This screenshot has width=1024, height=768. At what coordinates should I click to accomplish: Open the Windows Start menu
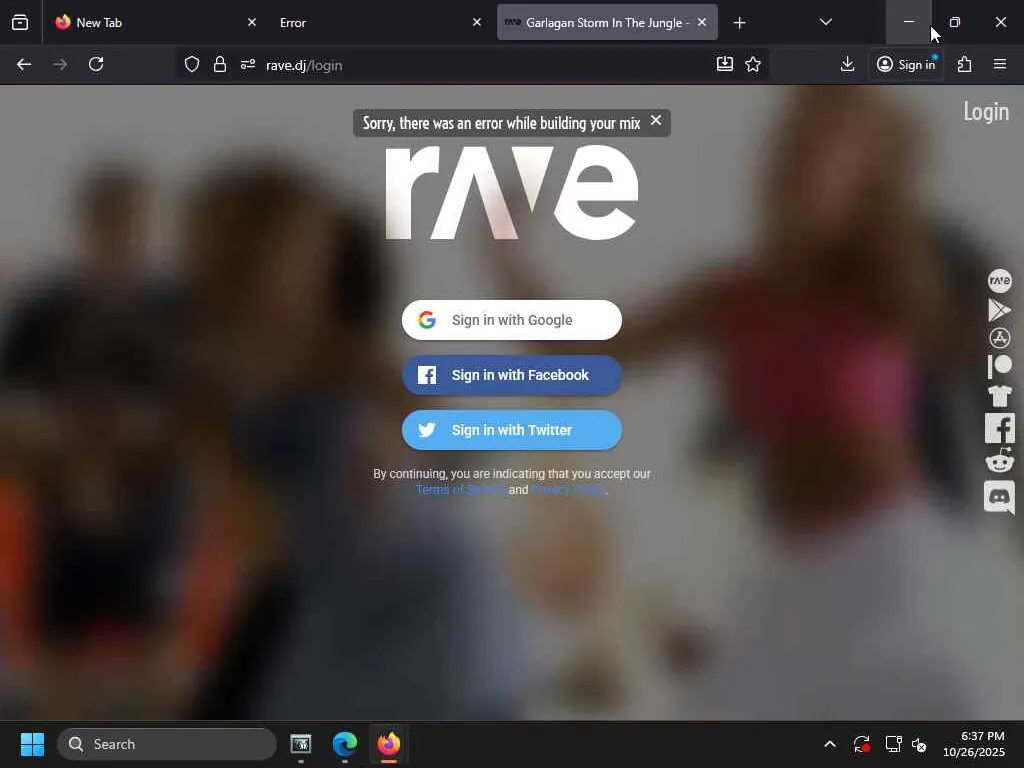(x=32, y=744)
